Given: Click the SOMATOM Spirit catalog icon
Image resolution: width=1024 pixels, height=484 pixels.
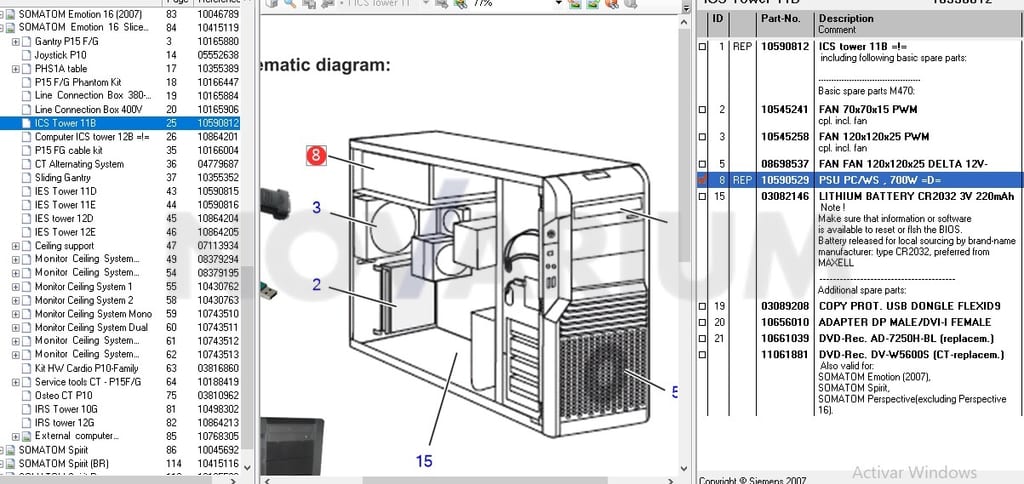Looking at the screenshot, I should pyautogui.click(x=10, y=450).
